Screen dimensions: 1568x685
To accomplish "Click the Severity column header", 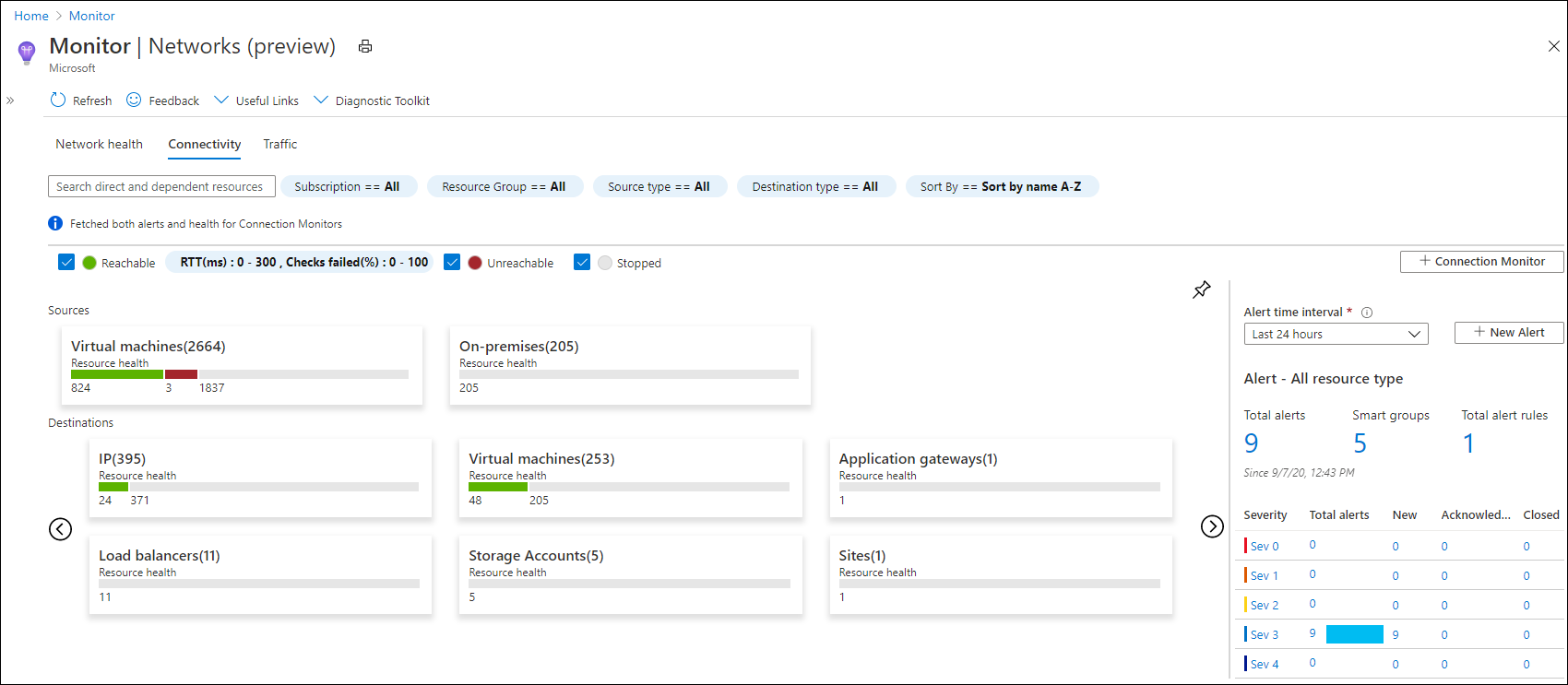I will click(x=1265, y=514).
